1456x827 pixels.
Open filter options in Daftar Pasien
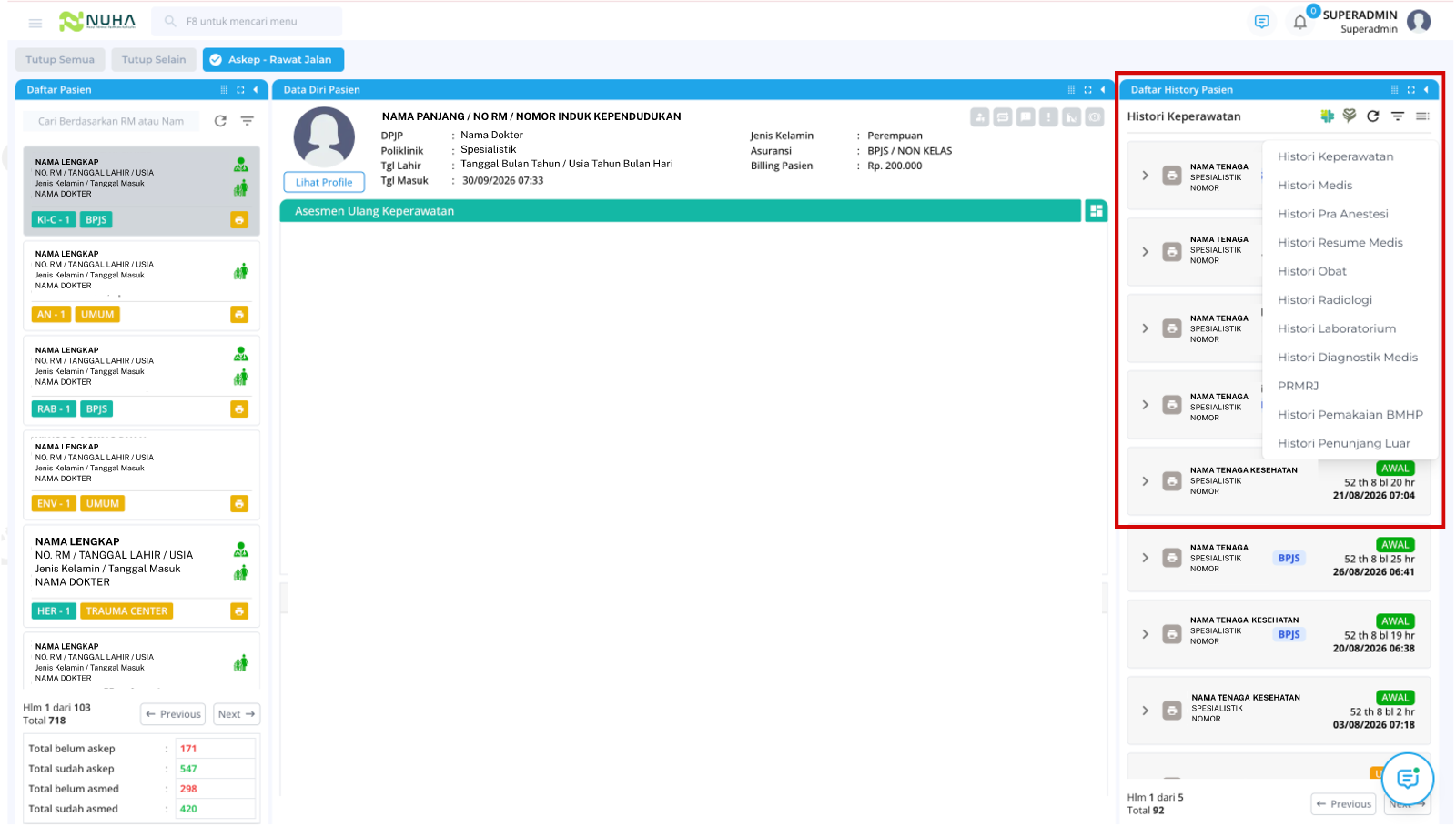point(247,121)
